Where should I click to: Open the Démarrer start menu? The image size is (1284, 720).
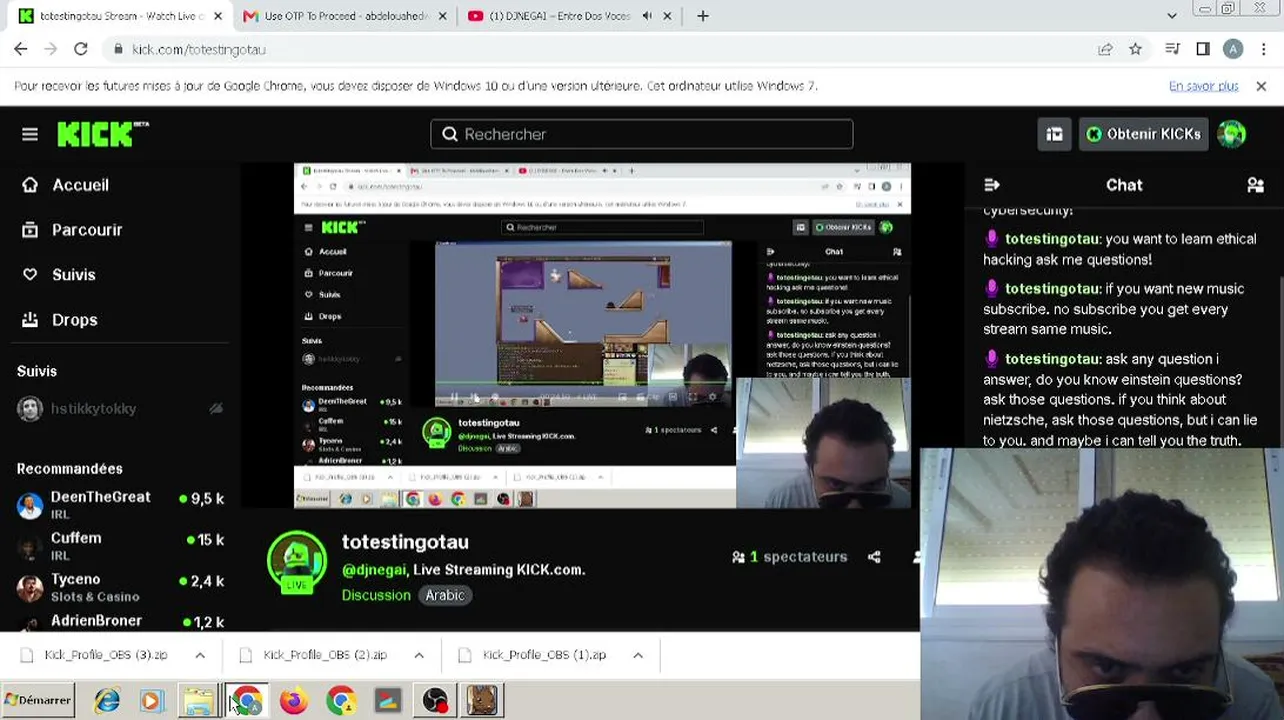(38, 700)
